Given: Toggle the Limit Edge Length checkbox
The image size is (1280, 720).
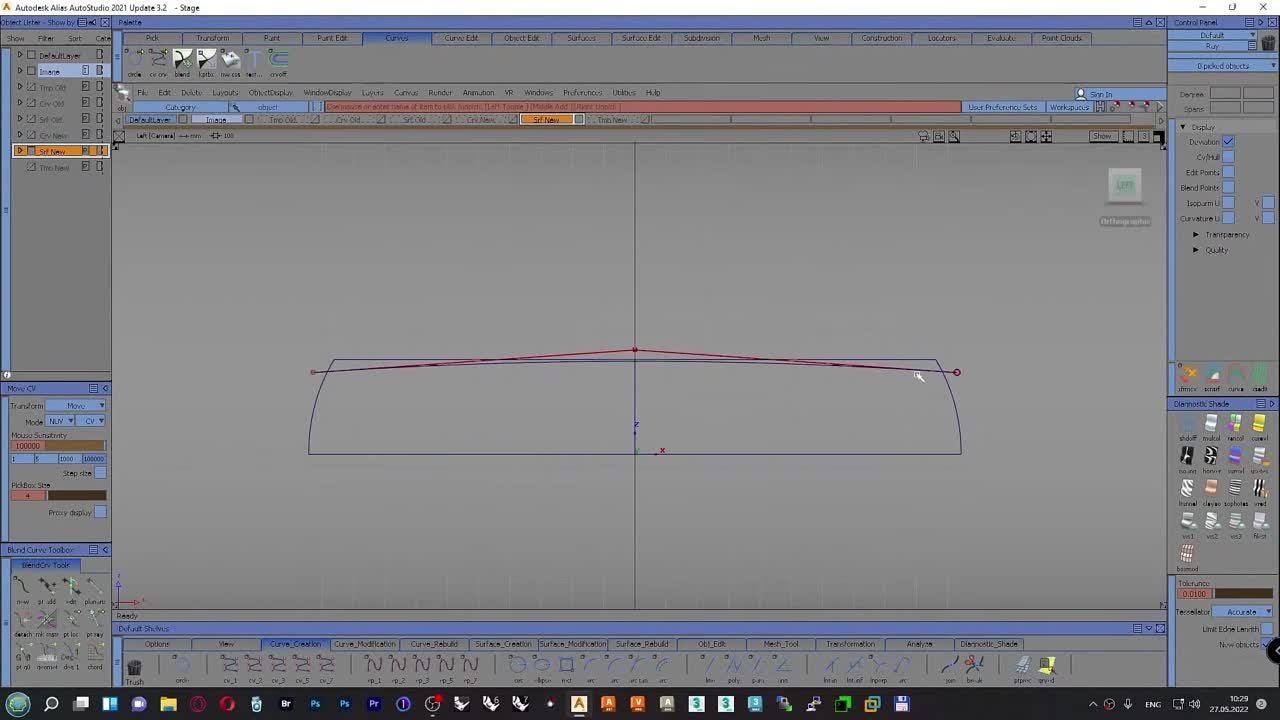Looking at the screenshot, I should (x=1268, y=629).
